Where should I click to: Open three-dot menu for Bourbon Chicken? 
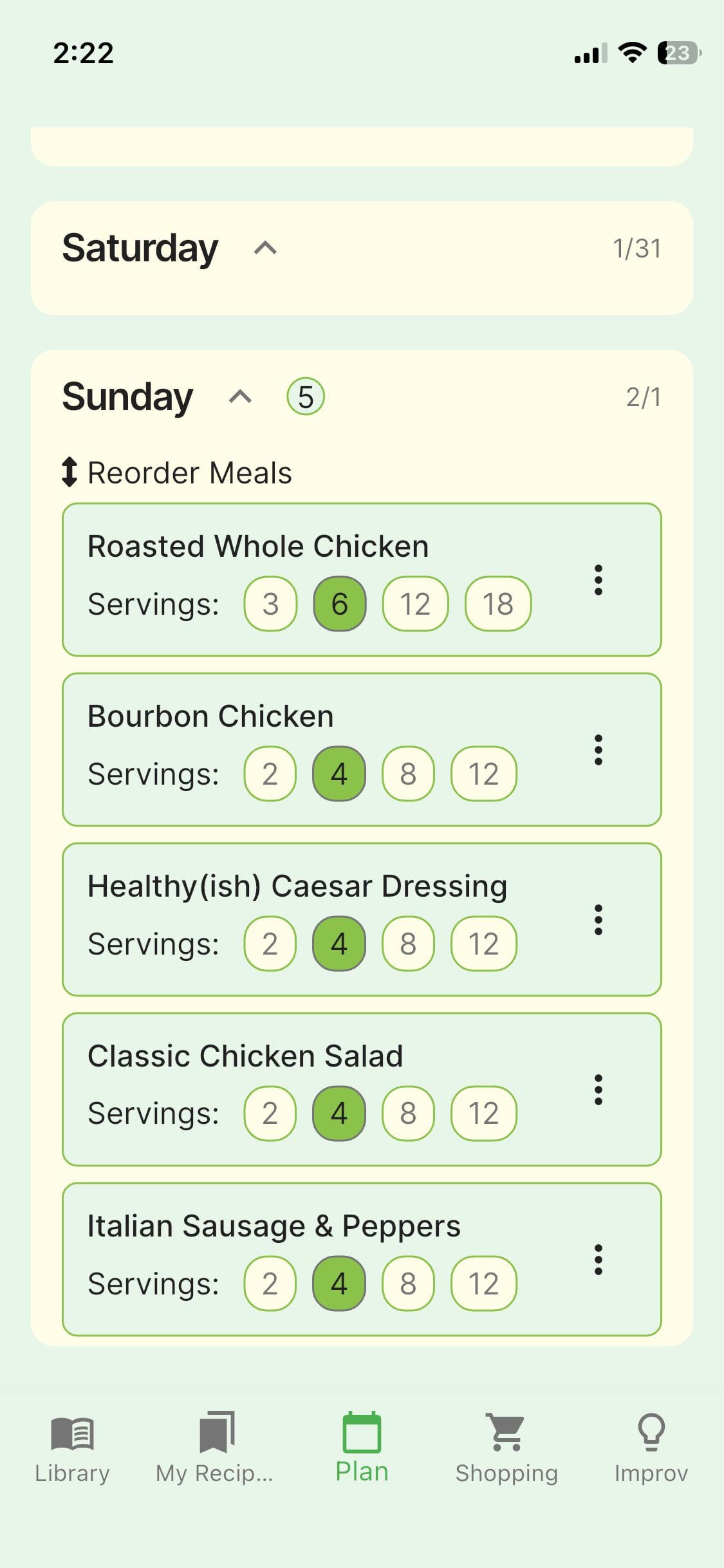click(x=598, y=750)
